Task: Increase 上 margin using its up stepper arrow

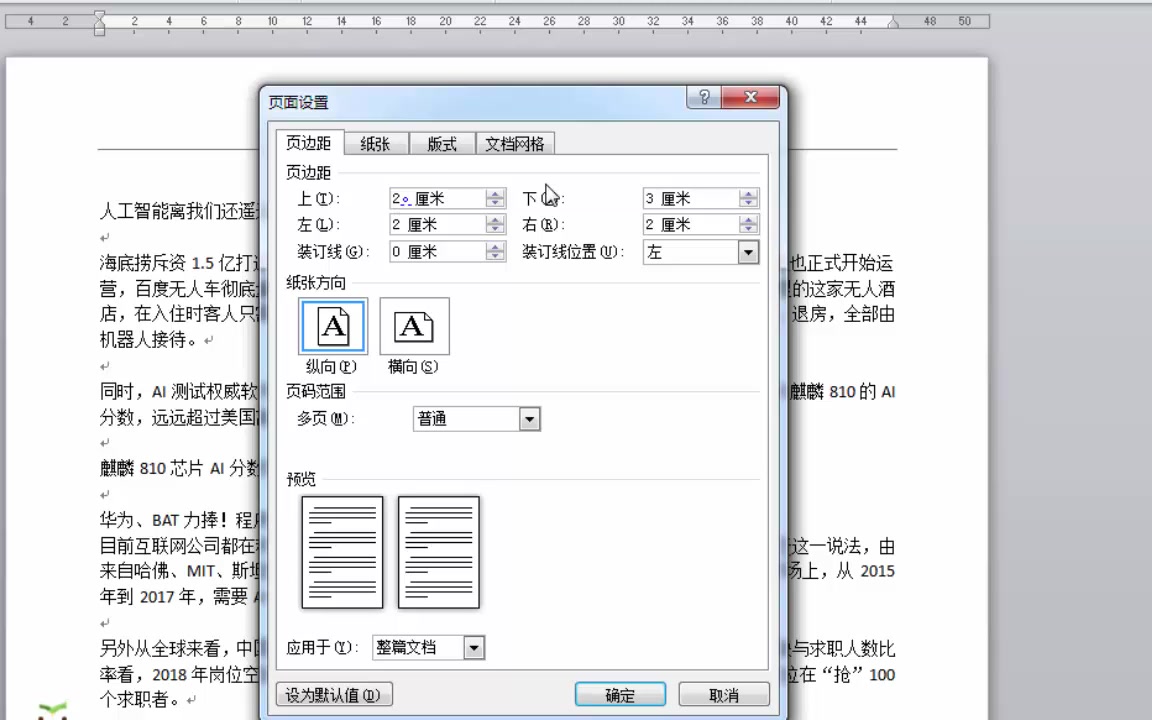Action: pos(495,193)
